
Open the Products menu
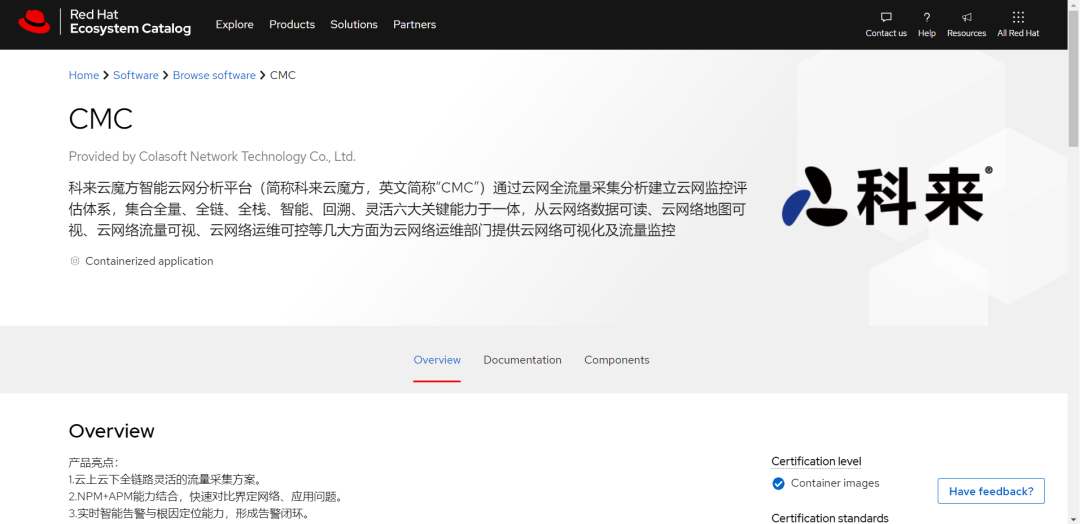point(292,24)
